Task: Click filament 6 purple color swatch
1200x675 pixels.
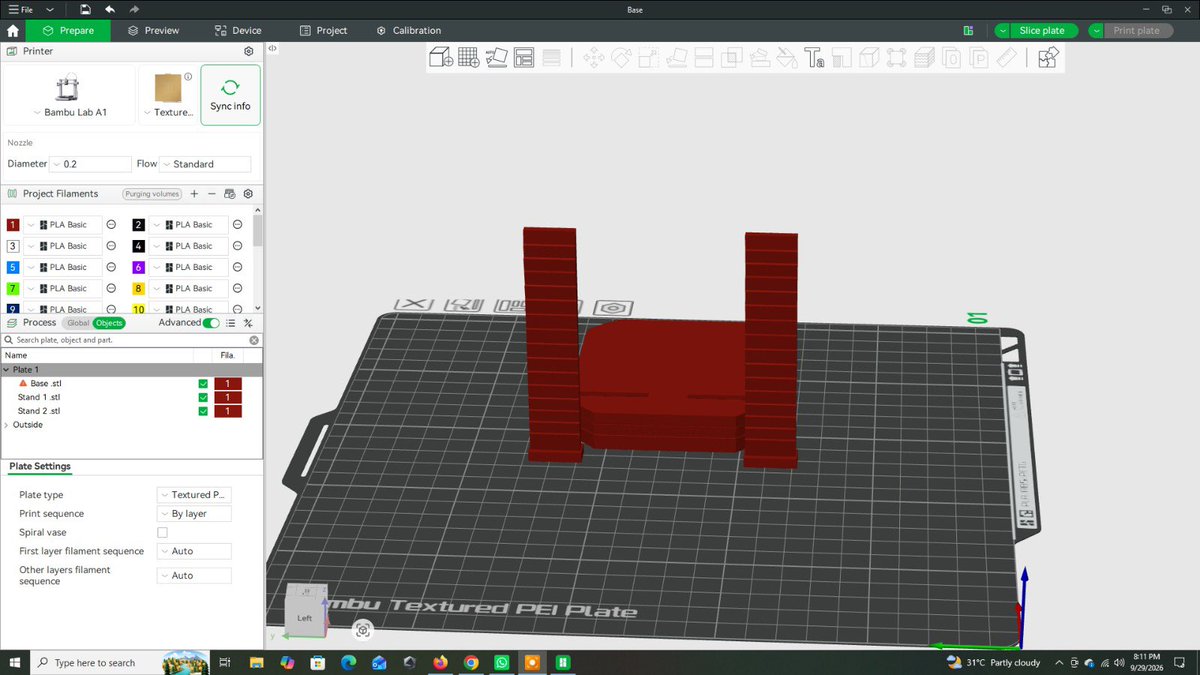Action: (x=139, y=267)
